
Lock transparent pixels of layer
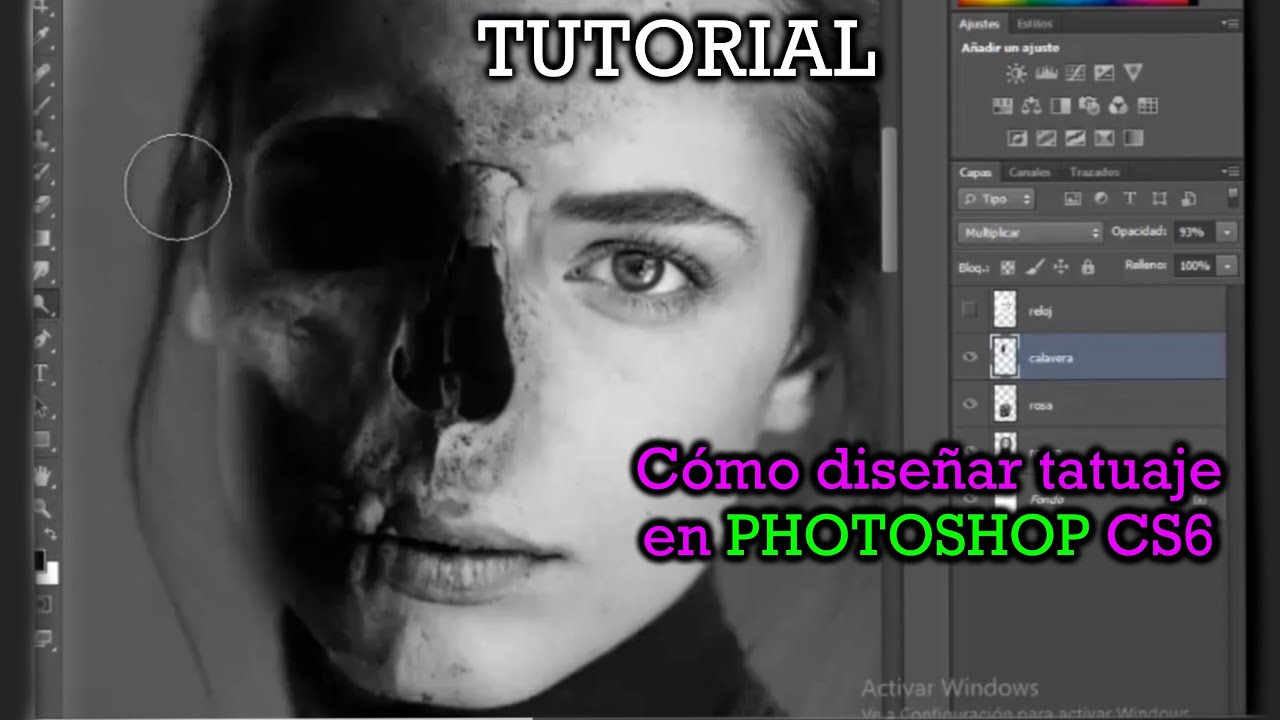[x=1008, y=267]
